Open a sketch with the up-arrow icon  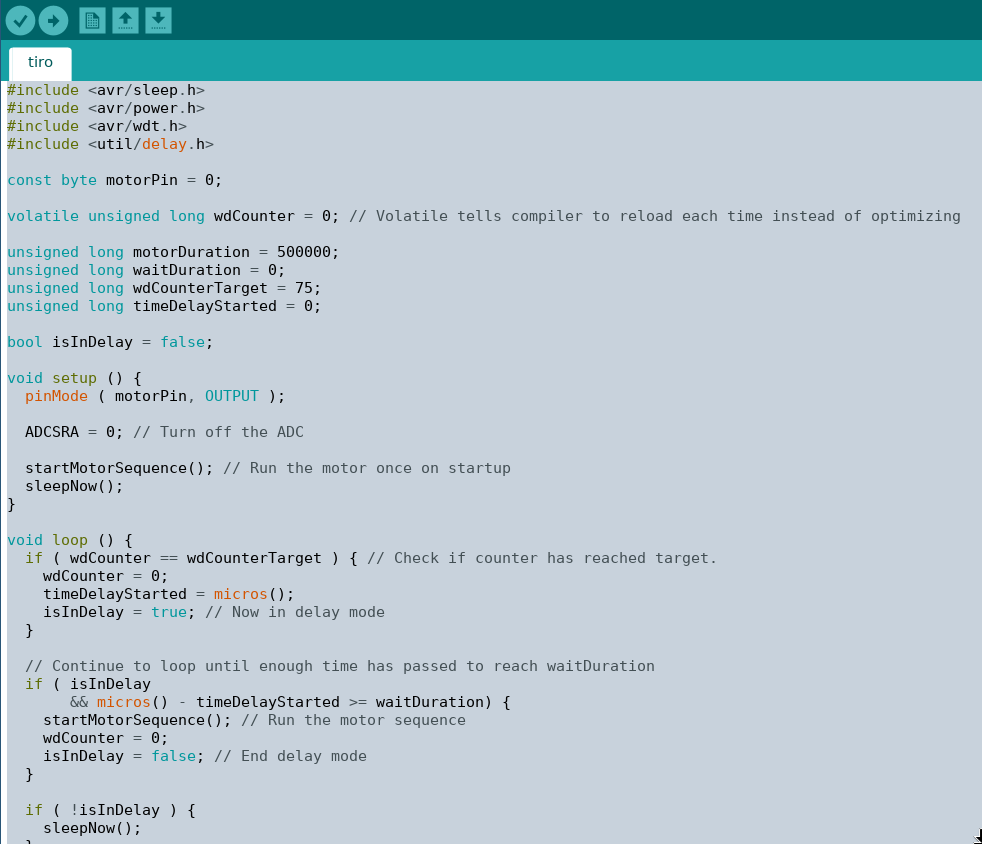pyautogui.click(x=125, y=20)
